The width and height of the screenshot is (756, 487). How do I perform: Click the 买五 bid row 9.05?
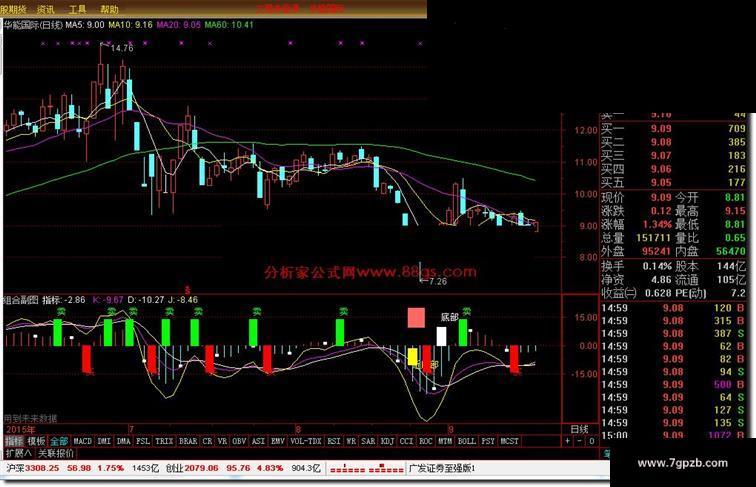(674, 183)
